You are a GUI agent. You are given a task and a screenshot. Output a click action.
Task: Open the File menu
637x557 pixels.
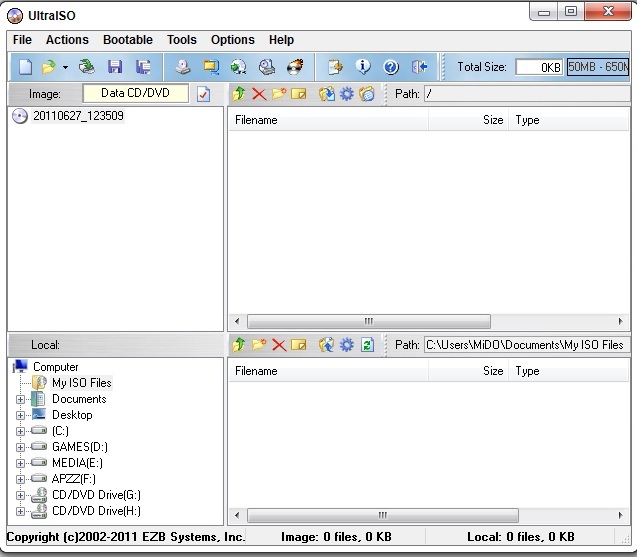pos(22,40)
